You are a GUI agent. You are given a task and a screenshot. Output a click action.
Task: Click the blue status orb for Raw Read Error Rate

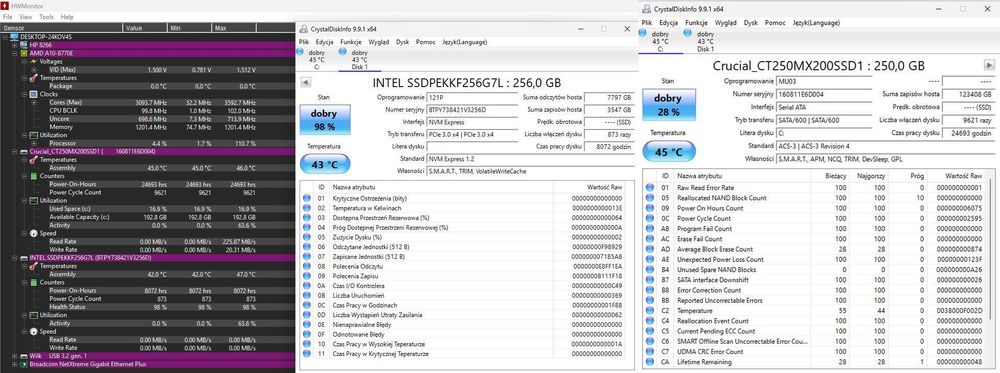pos(649,187)
